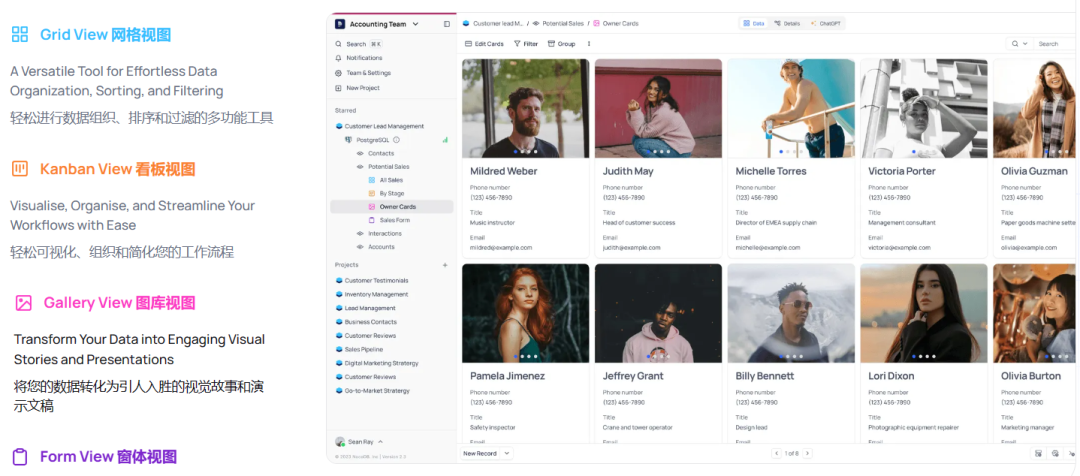
Task: Open the search field selector dropdown
Action: (1019, 43)
